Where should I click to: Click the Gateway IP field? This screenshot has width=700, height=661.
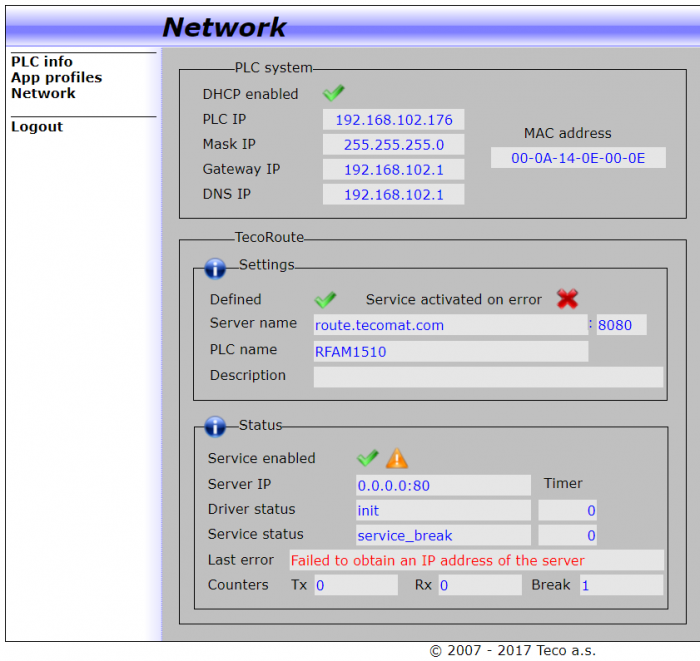click(x=393, y=170)
